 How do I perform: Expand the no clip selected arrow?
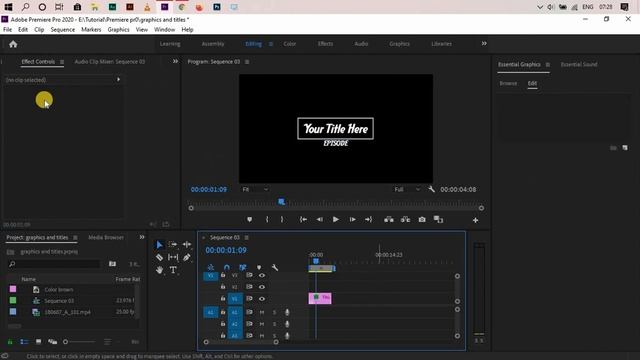point(118,80)
